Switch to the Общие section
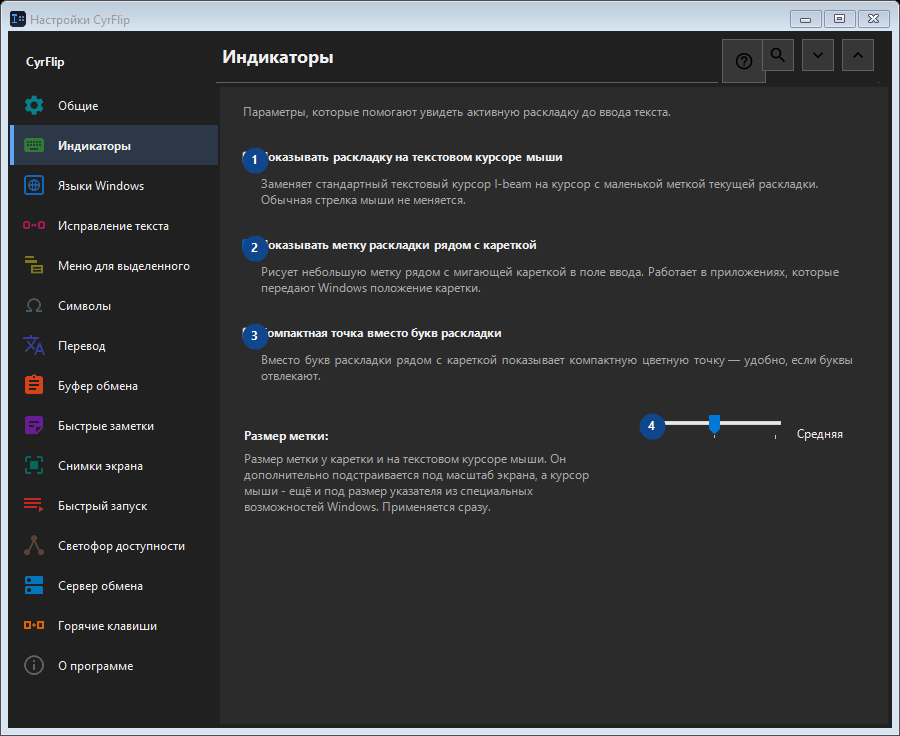 [x=114, y=106]
